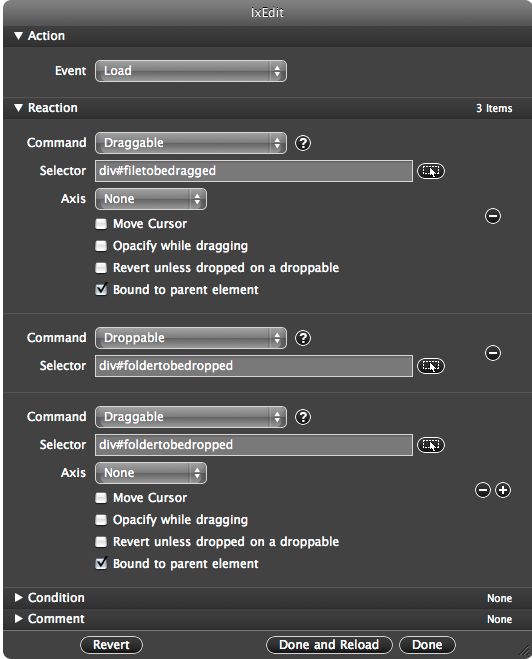
Task: Open help for first Draggable command
Action: (303, 143)
